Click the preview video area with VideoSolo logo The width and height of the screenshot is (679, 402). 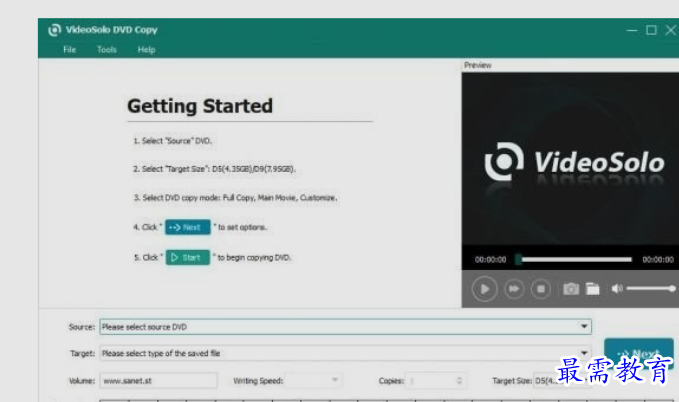click(570, 159)
